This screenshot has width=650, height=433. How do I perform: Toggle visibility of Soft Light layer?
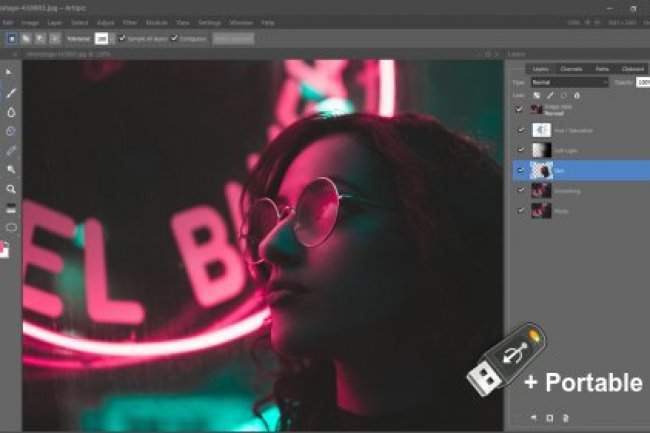[x=521, y=150]
